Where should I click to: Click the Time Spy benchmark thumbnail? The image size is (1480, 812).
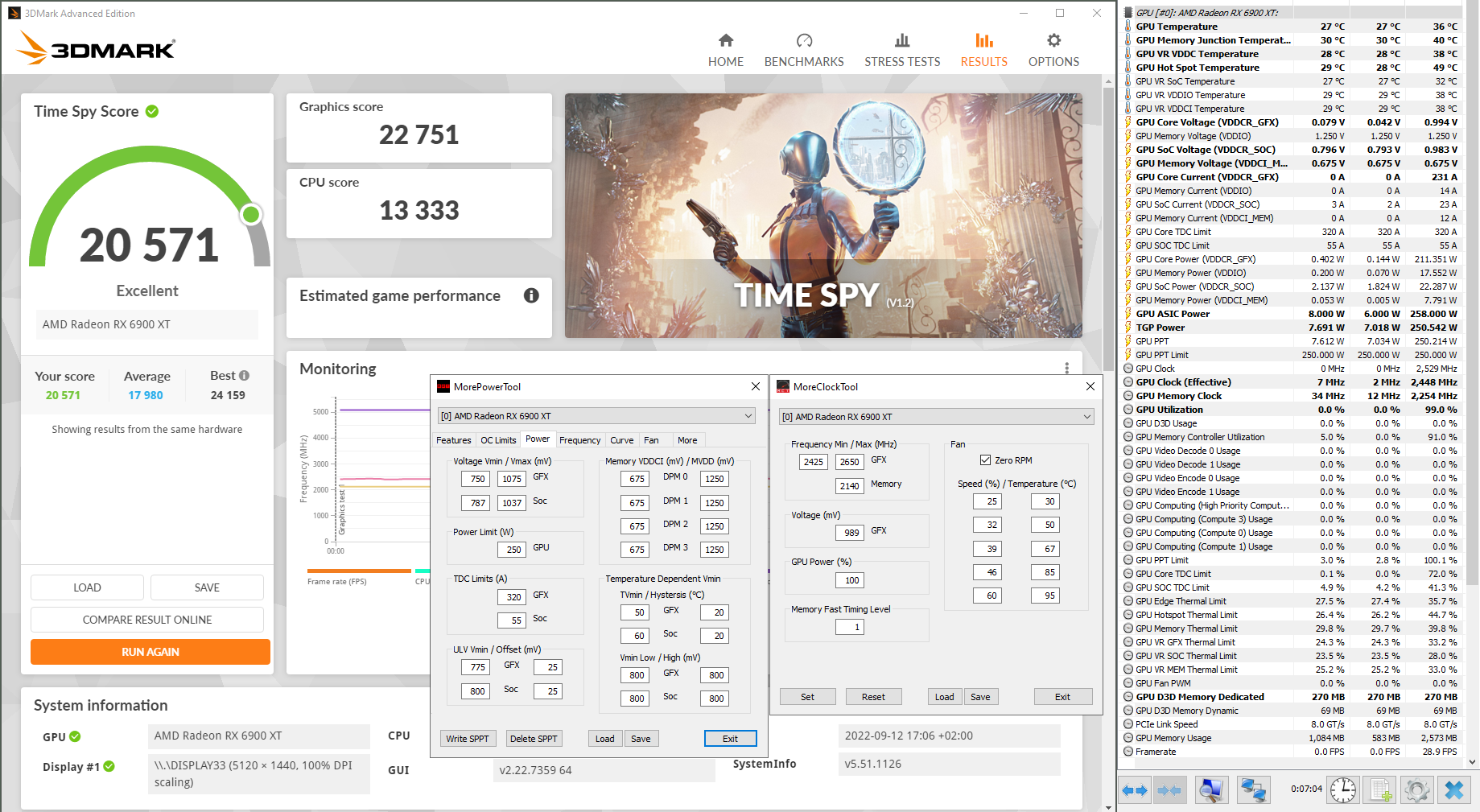point(823,216)
